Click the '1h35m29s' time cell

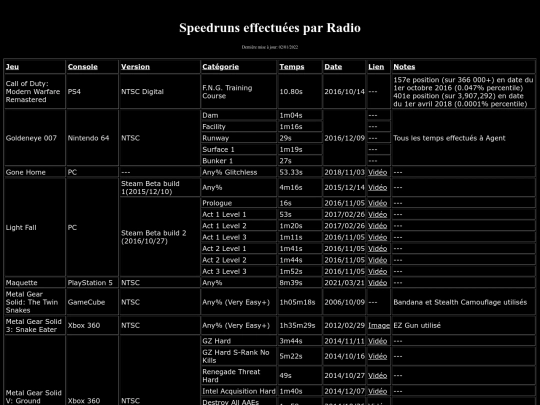point(300,325)
